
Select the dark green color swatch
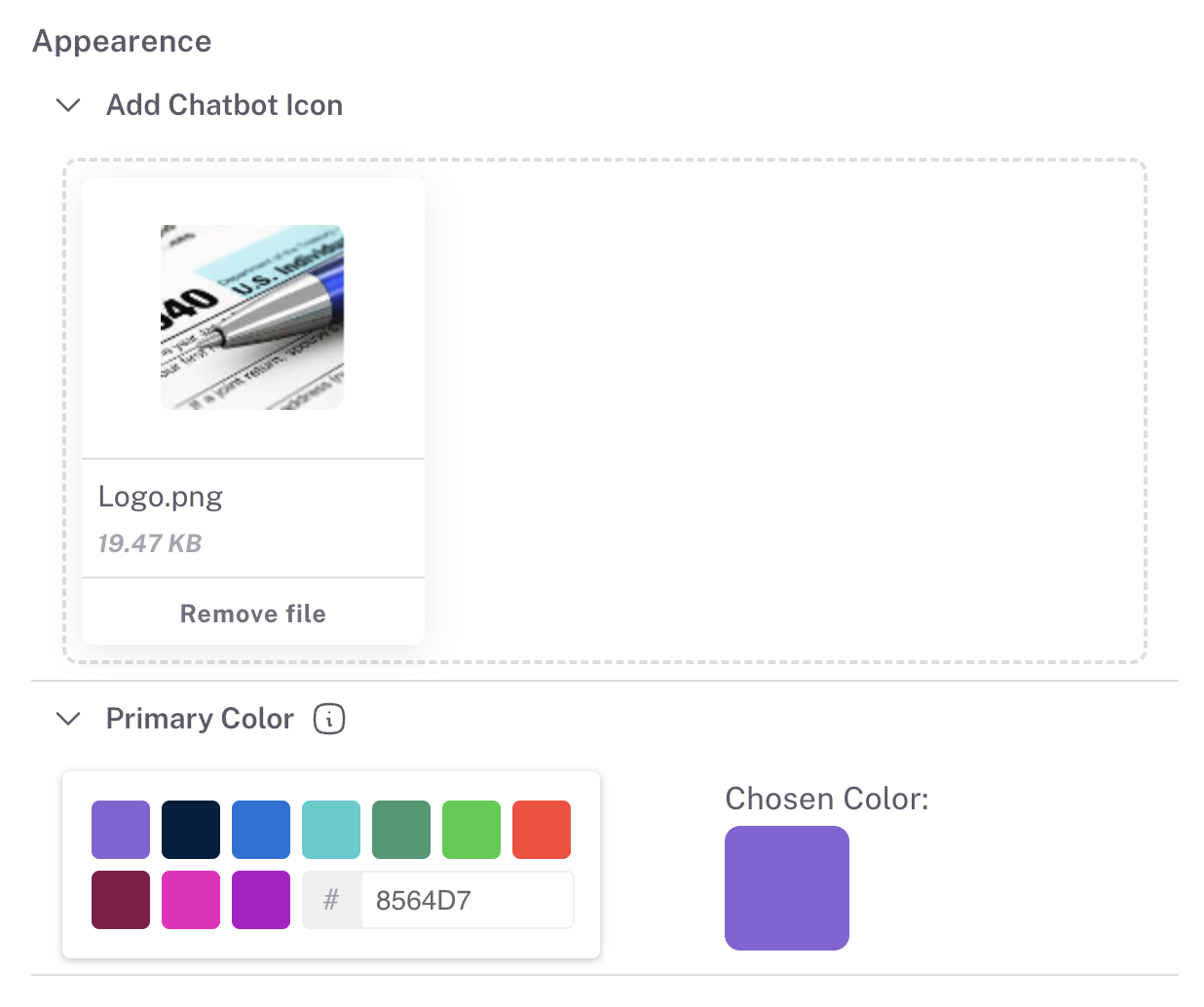click(401, 830)
